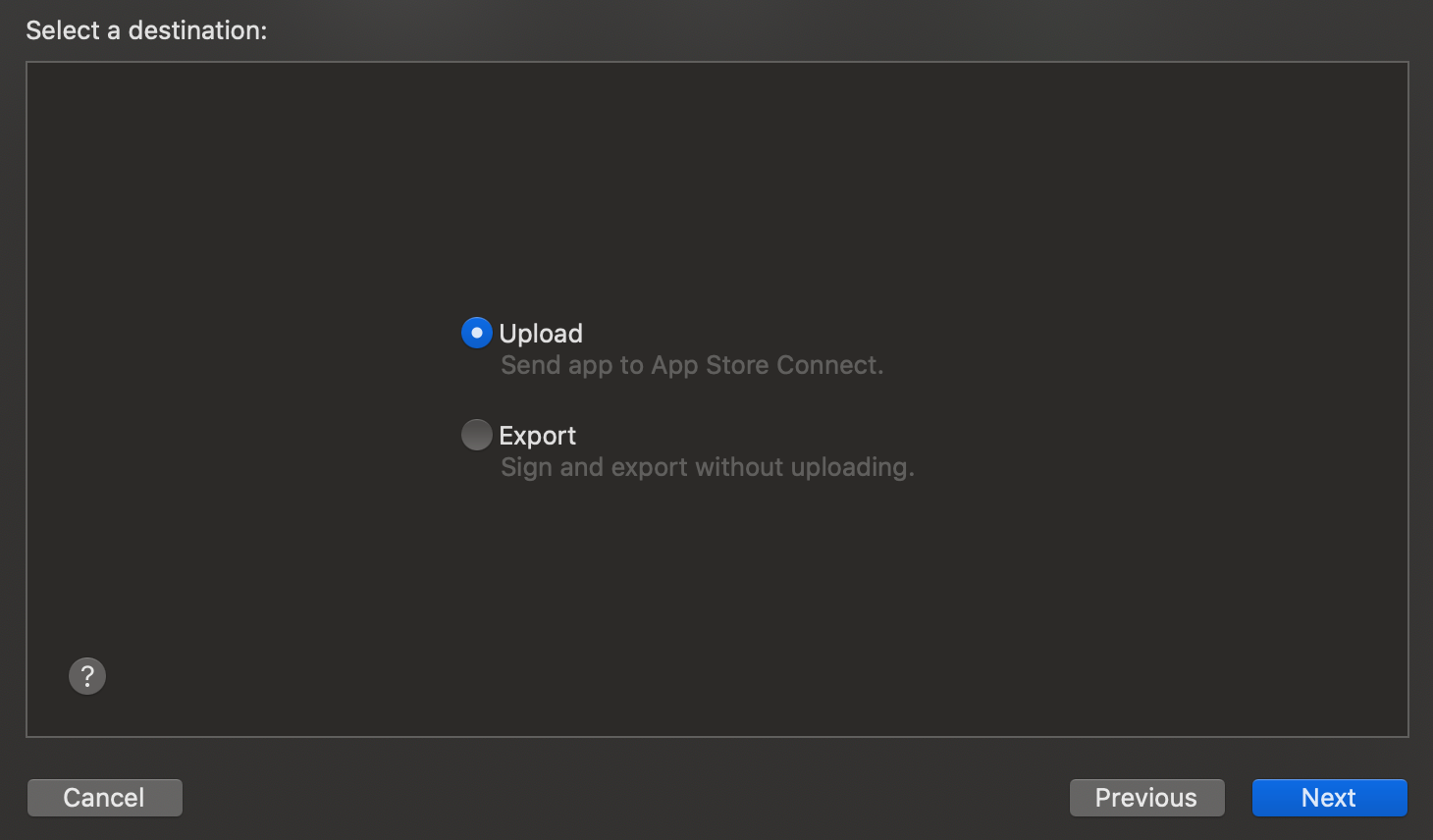Click the blue selected radio dot
The height and width of the screenshot is (840, 1433).
coord(477,334)
